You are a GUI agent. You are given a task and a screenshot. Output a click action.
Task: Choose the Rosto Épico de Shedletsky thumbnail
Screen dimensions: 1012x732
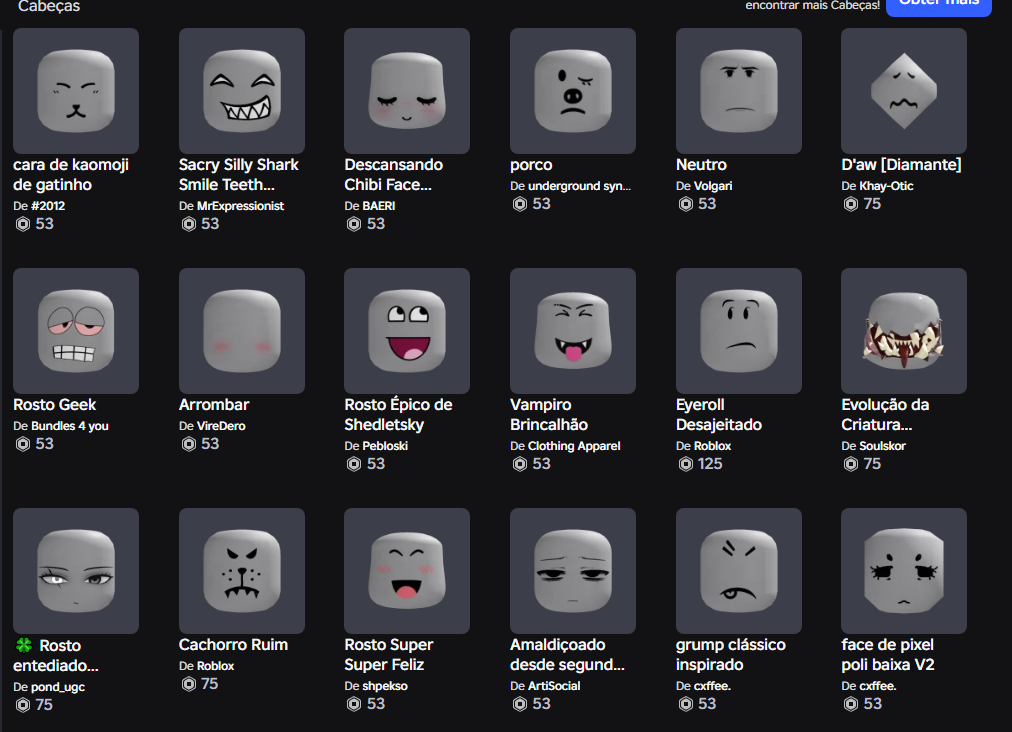[407, 331]
